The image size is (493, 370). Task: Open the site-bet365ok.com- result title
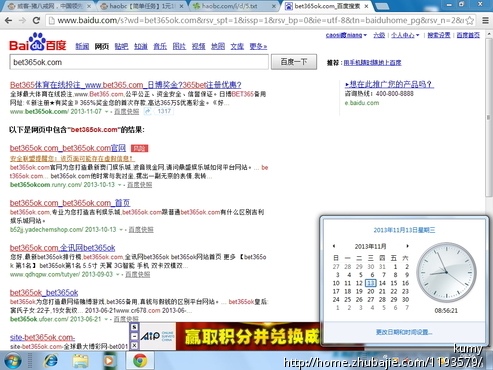coord(42,337)
